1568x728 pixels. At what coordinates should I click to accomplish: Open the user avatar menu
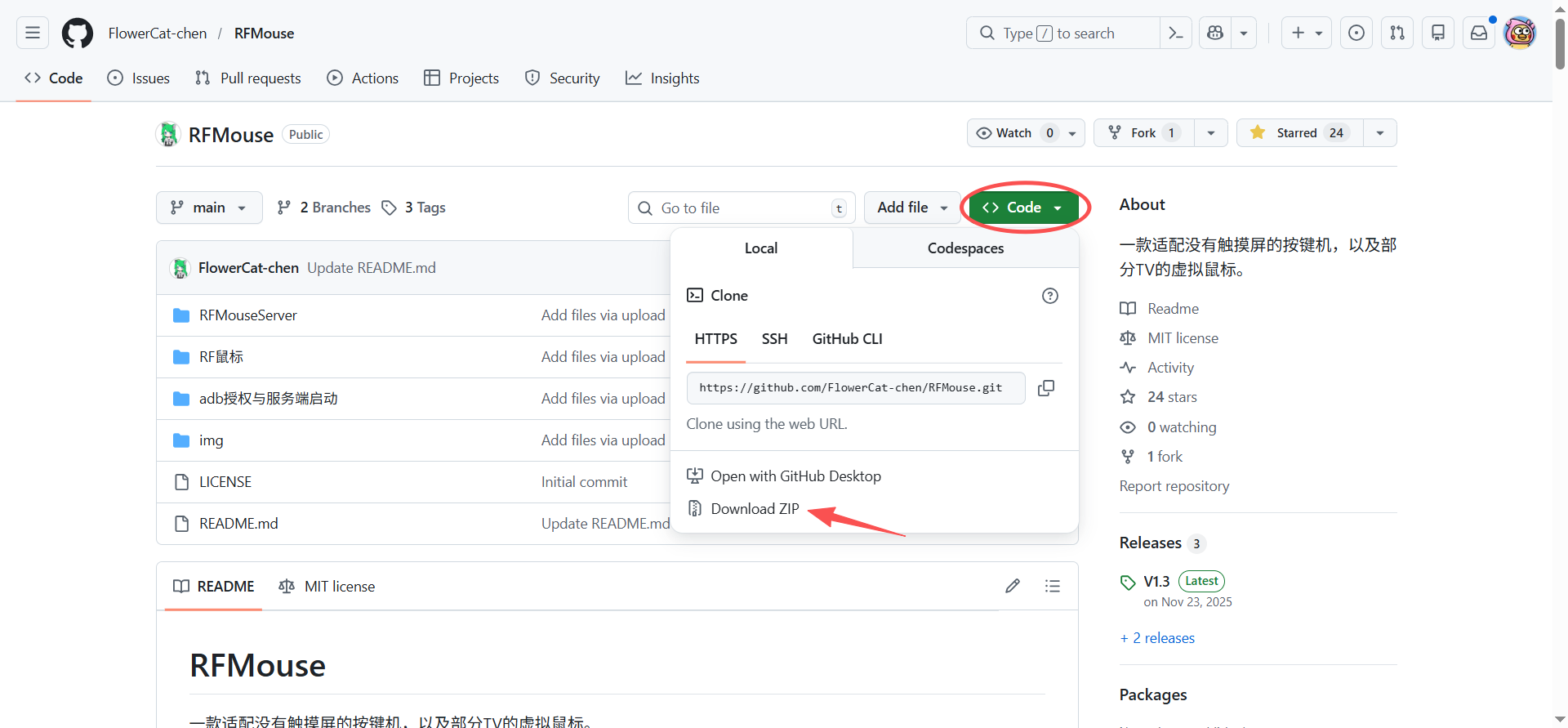pyautogui.click(x=1520, y=33)
